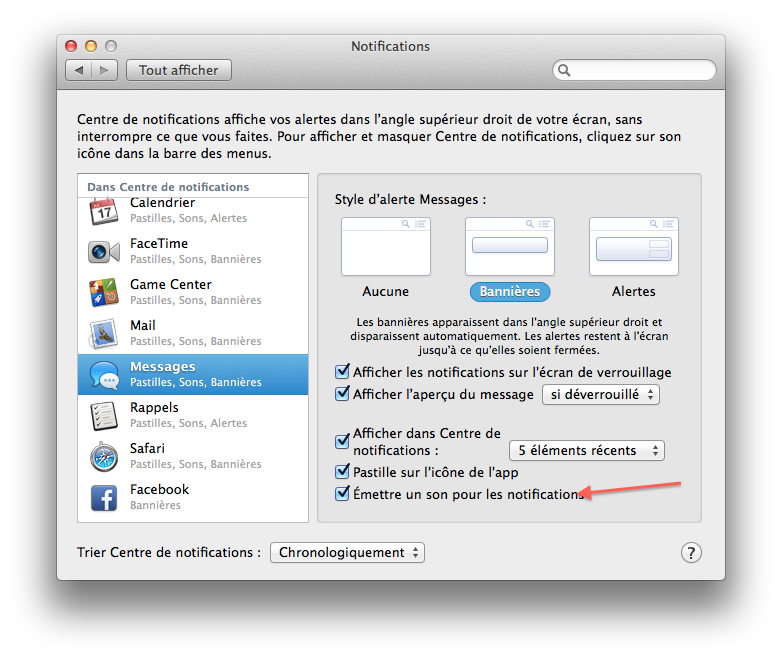Click the Facebook logo icon
Viewport: 782px width, 659px height.
pyautogui.click(x=104, y=498)
